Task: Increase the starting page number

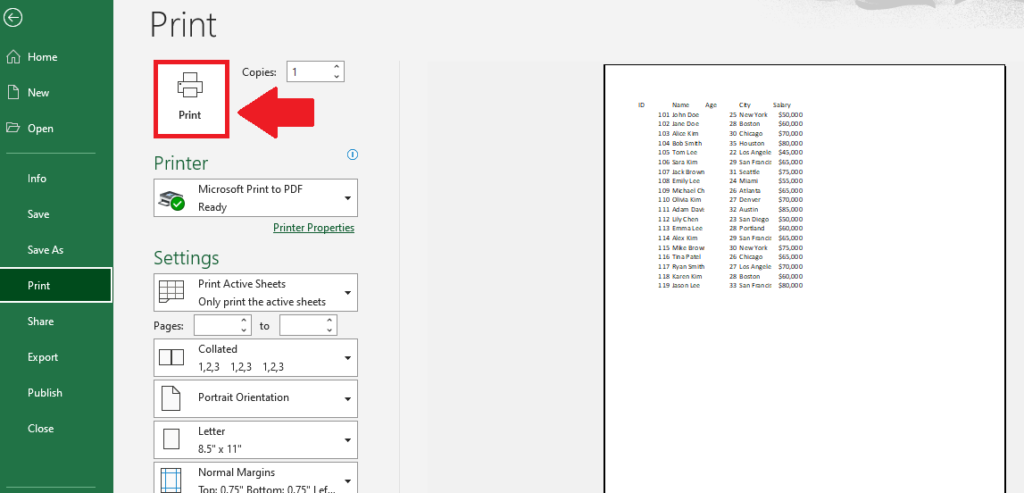Action: [x=244, y=320]
